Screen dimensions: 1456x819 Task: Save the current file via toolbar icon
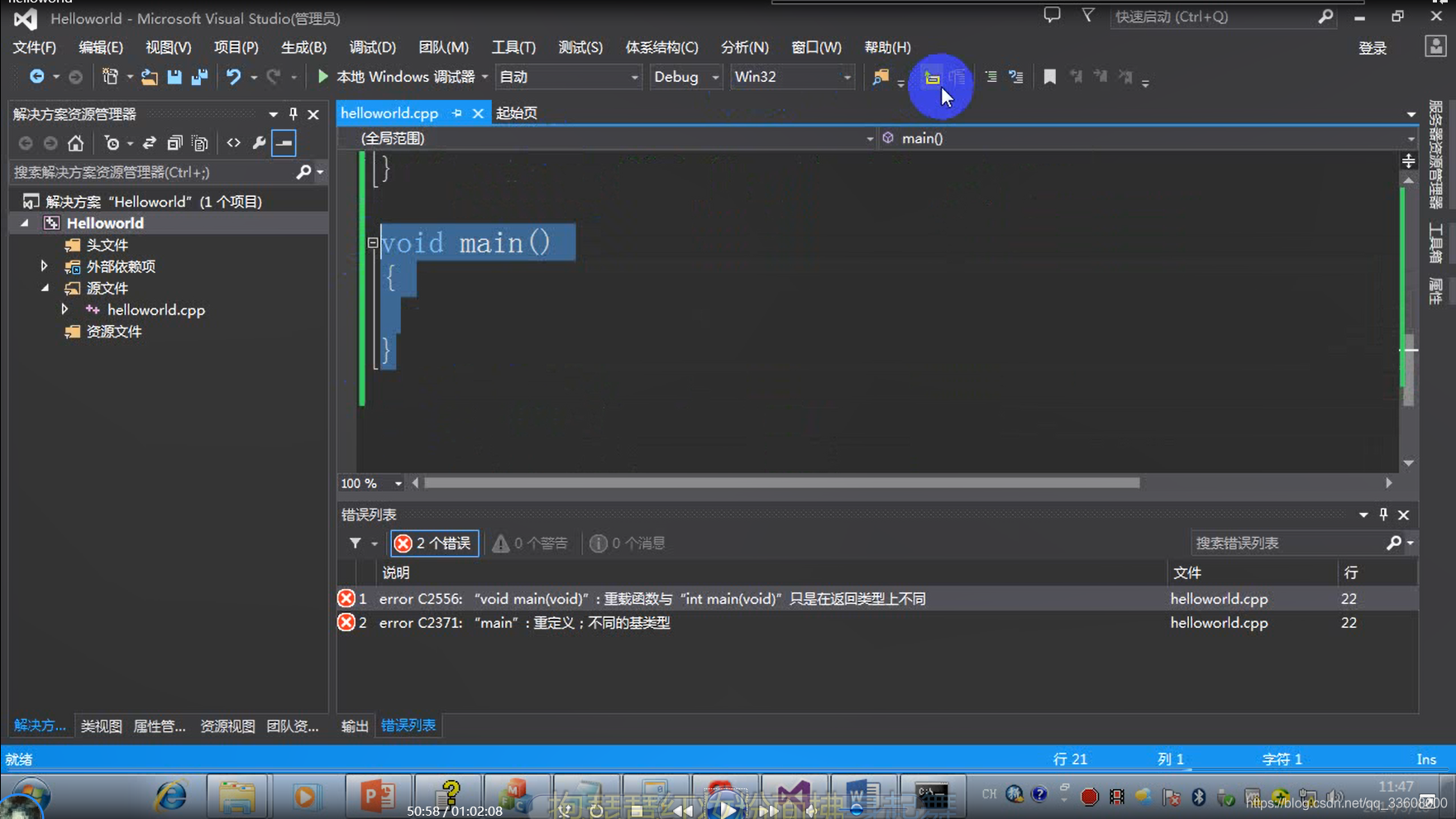click(174, 77)
